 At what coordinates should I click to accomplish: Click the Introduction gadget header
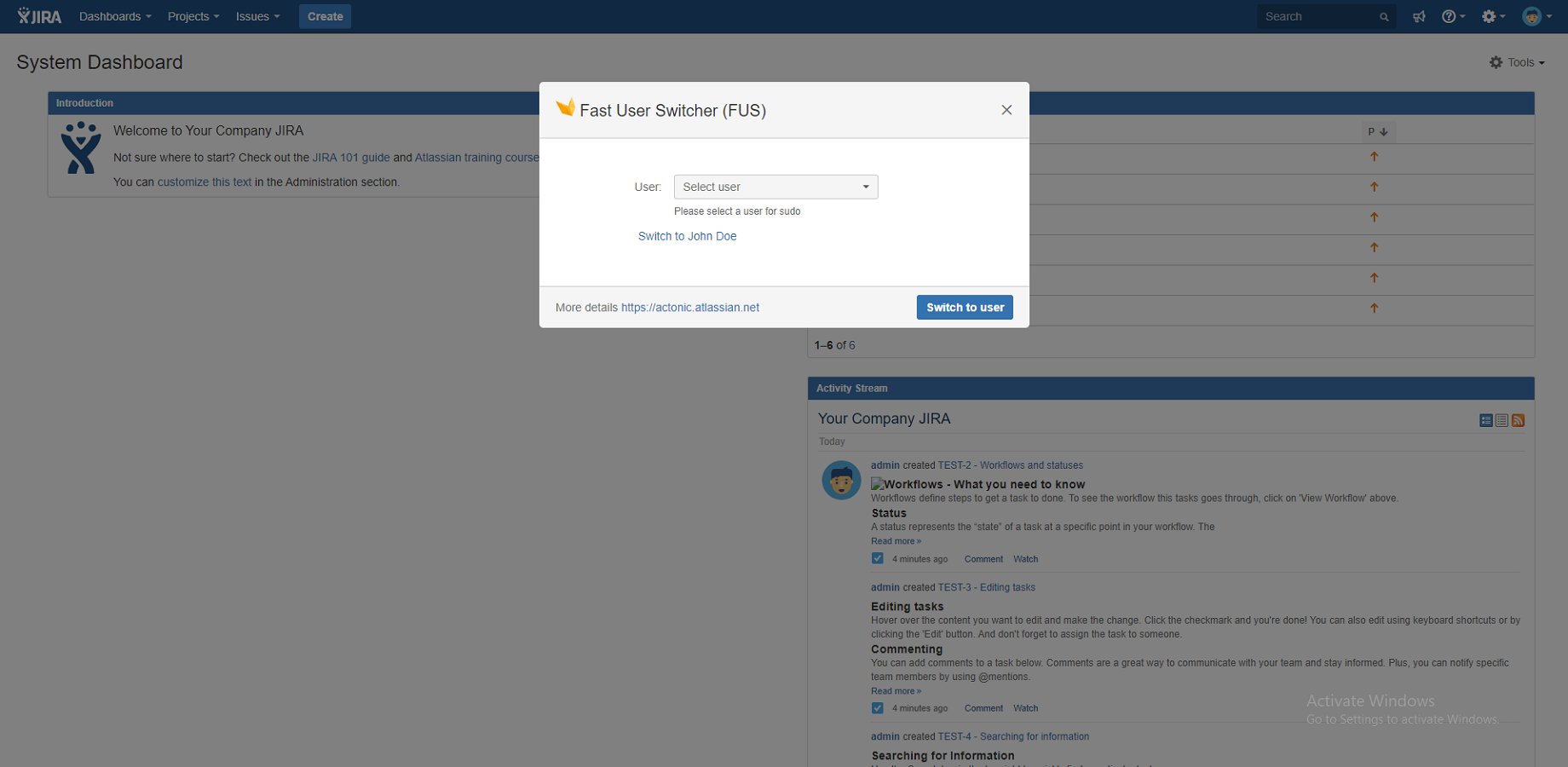pos(293,103)
